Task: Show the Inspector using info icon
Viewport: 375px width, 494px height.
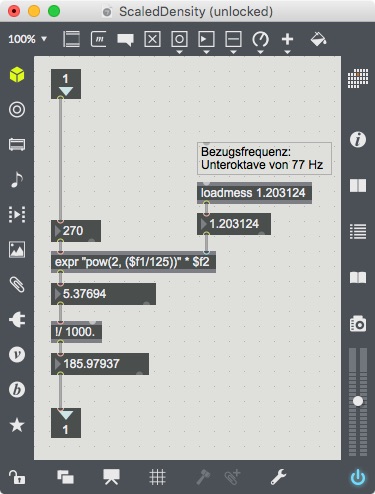Action: (x=358, y=139)
